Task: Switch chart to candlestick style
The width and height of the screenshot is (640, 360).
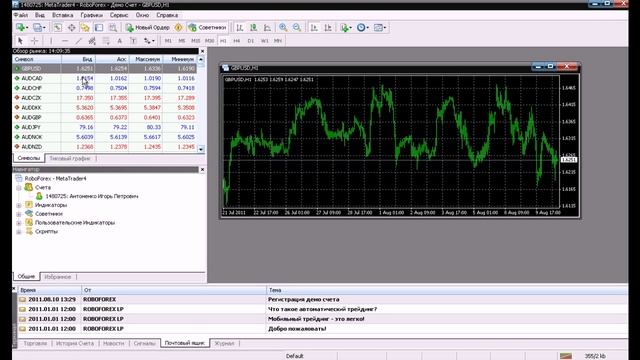Action: [253, 27]
